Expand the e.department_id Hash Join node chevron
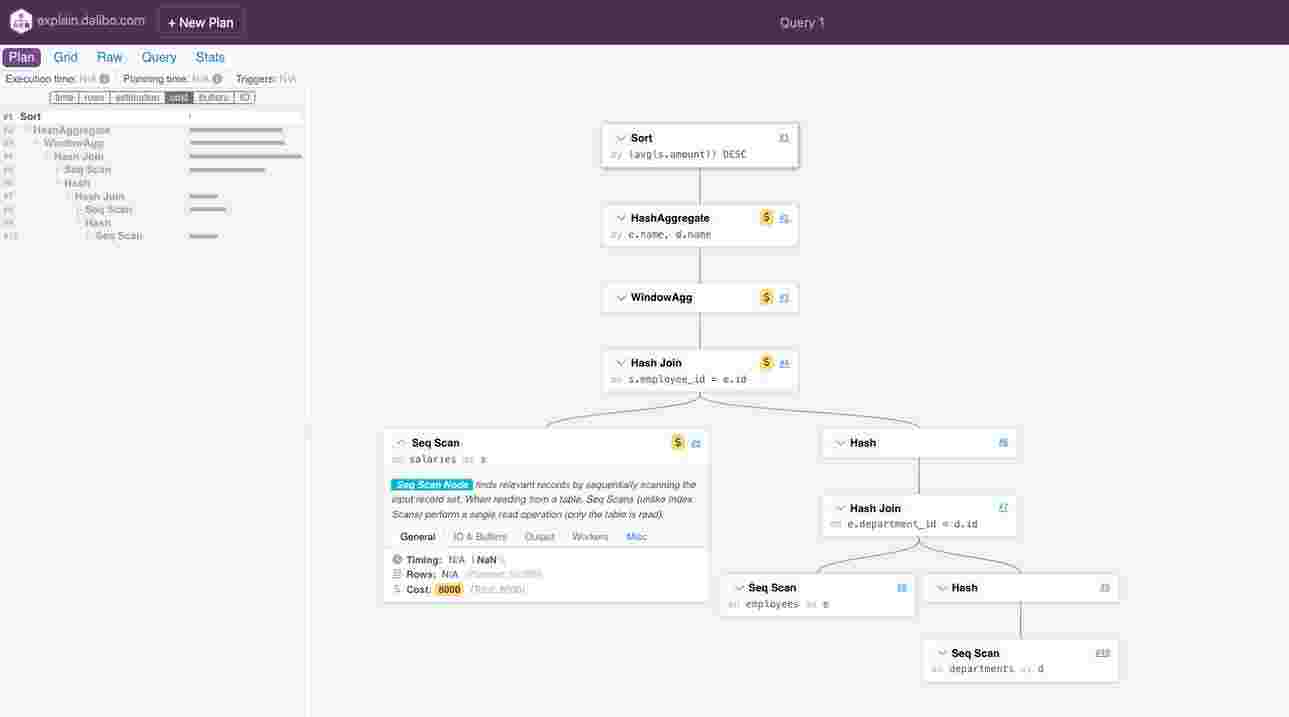The width and height of the screenshot is (1289, 717). click(x=840, y=508)
